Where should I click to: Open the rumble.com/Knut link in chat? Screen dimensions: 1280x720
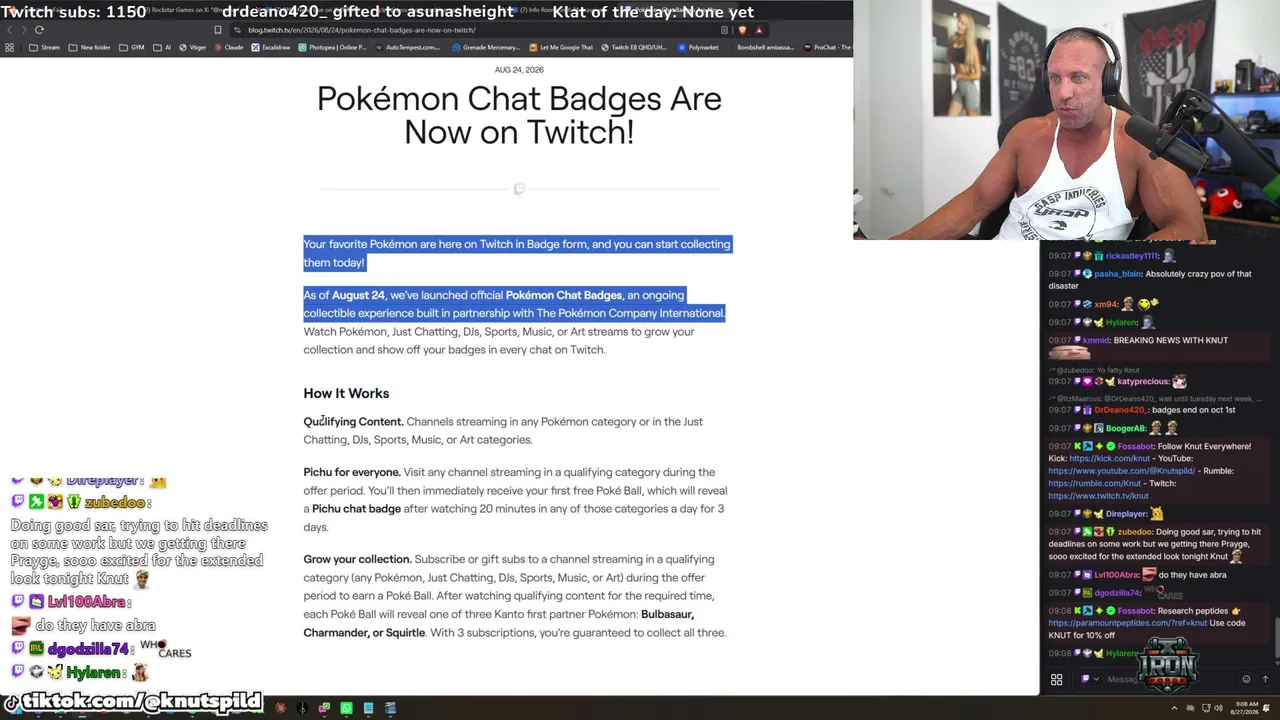point(1094,483)
